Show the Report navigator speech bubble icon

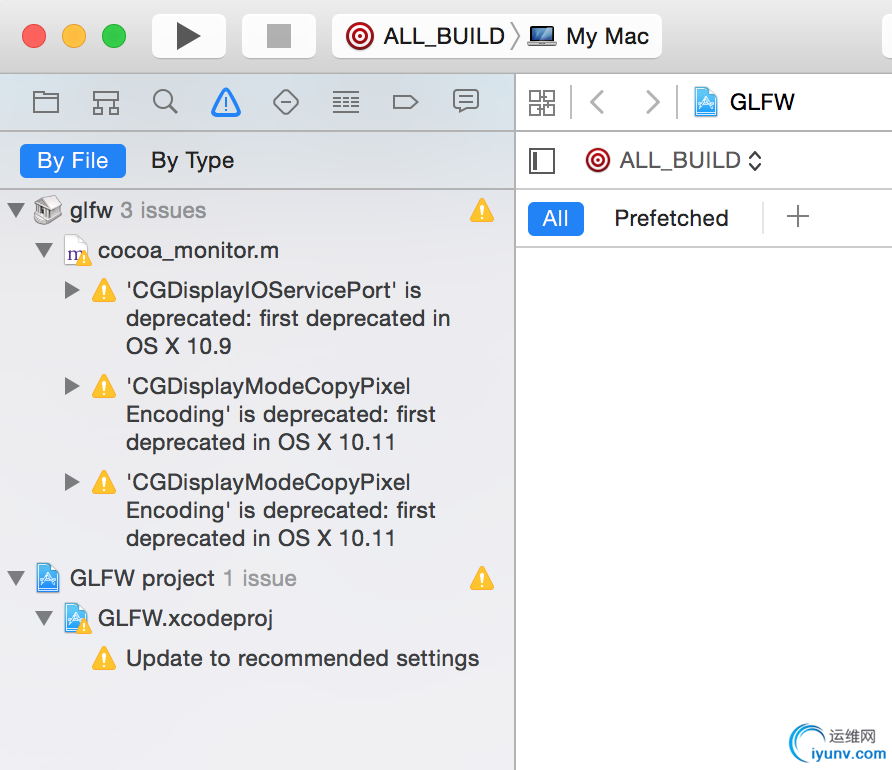coord(465,101)
